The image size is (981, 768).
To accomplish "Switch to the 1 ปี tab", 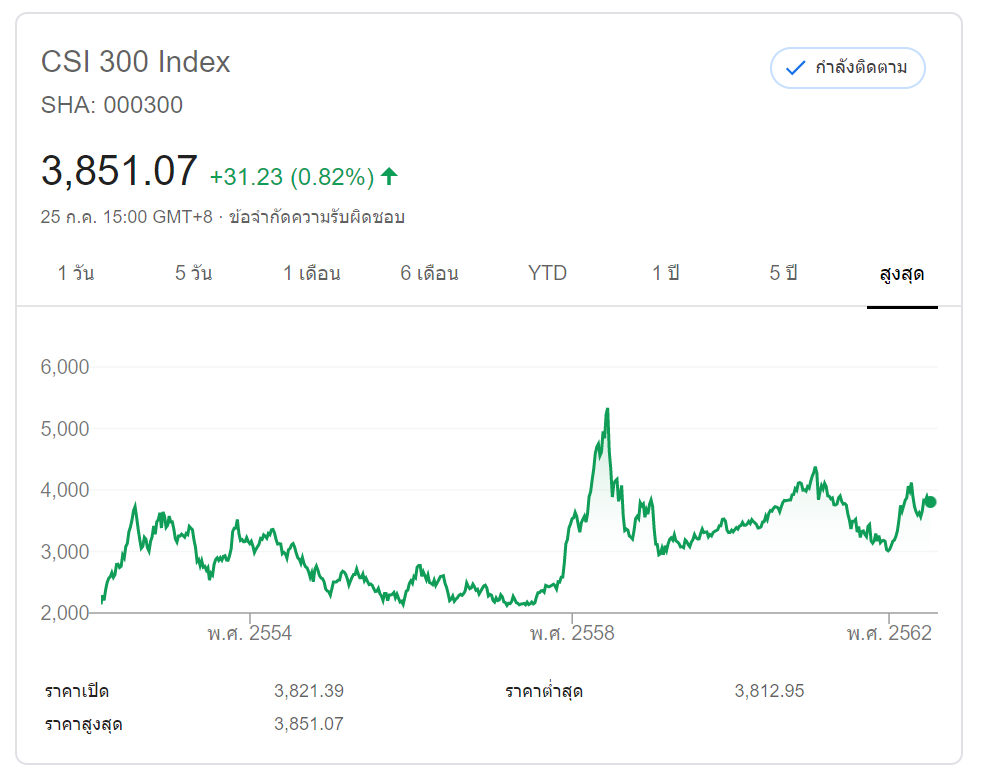I will click(x=665, y=273).
